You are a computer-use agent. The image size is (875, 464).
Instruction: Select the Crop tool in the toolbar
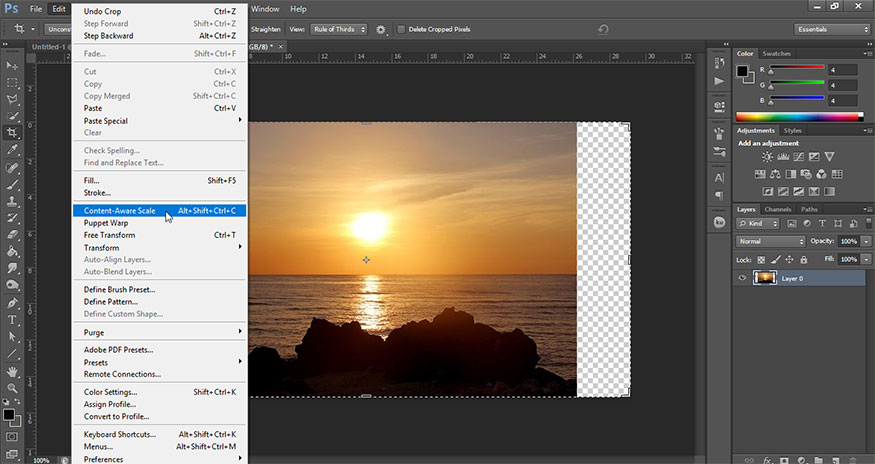point(13,131)
